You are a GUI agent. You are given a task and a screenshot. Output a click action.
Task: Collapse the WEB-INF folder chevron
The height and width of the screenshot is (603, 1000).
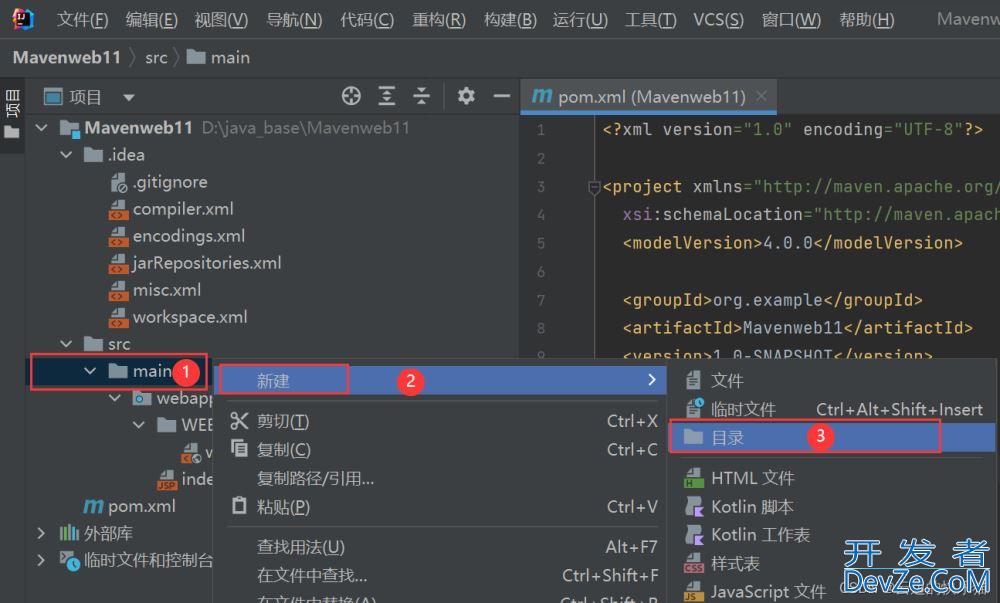(x=139, y=425)
